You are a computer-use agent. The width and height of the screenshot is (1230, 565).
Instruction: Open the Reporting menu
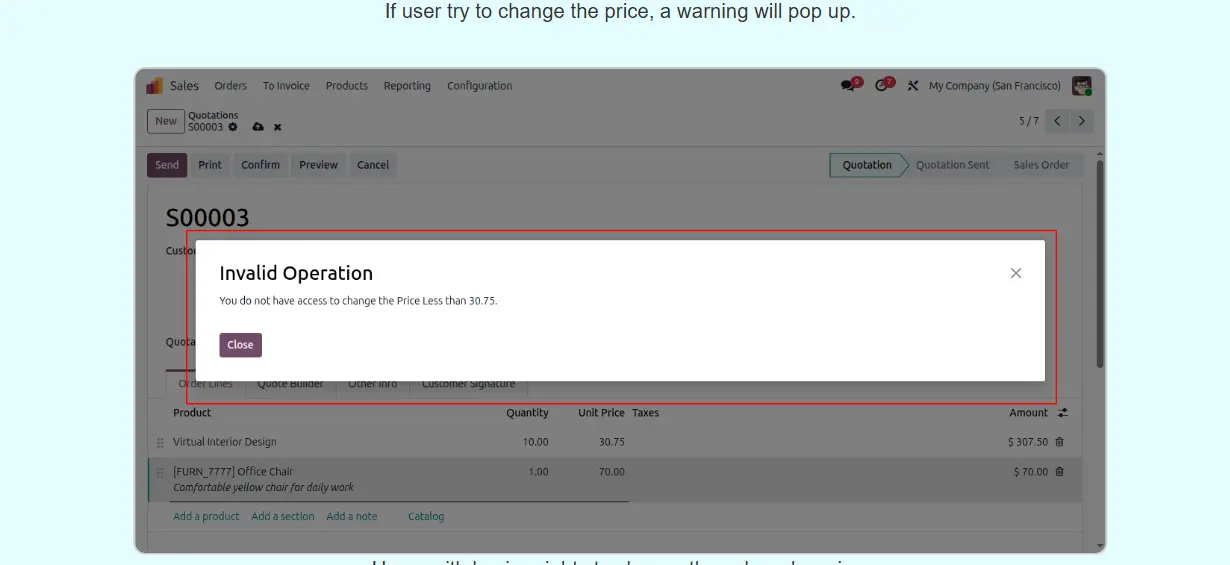(407, 86)
